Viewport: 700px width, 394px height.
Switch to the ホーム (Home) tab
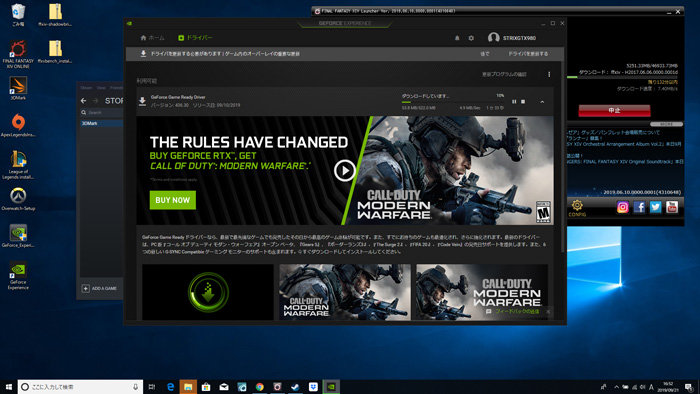pos(152,38)
